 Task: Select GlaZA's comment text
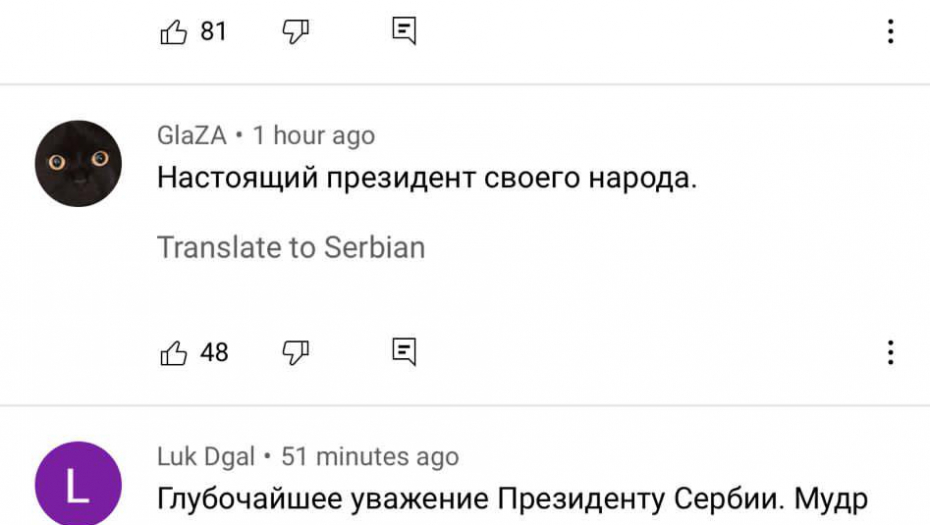coord(426,180)
